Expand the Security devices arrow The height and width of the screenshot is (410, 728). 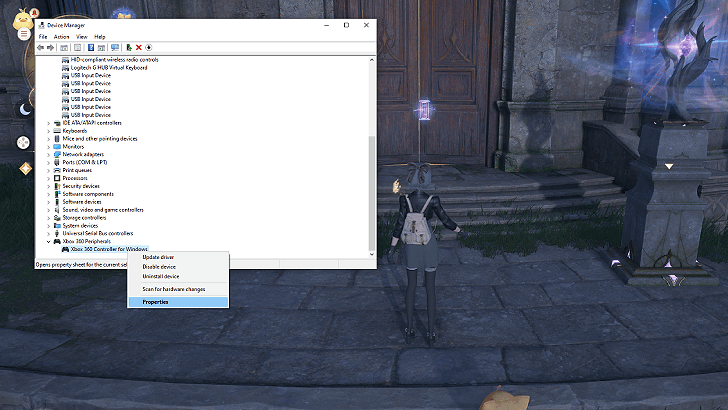pyautogui.click(x=48, y=186)
